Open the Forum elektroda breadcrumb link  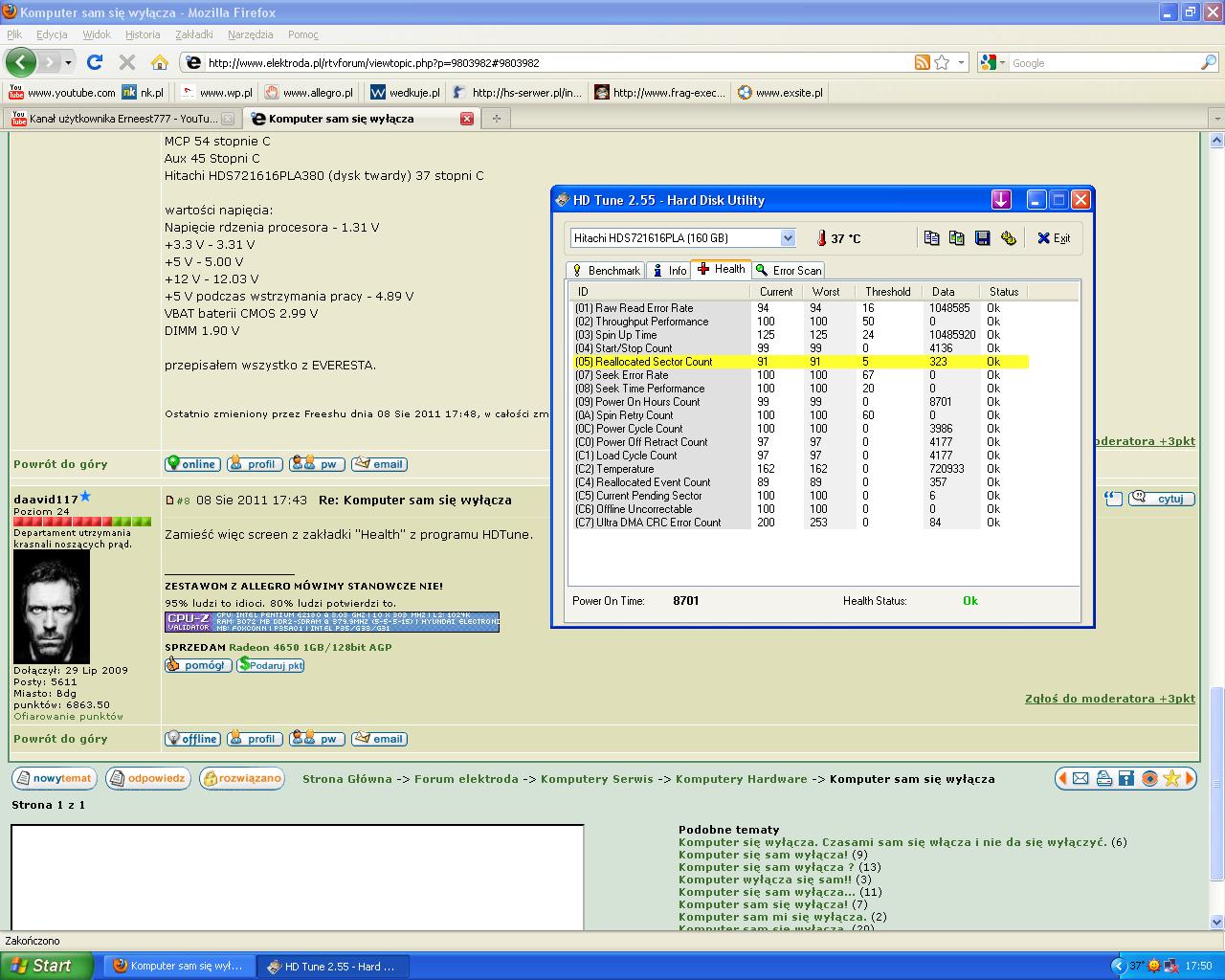click(x=466, y=779)
